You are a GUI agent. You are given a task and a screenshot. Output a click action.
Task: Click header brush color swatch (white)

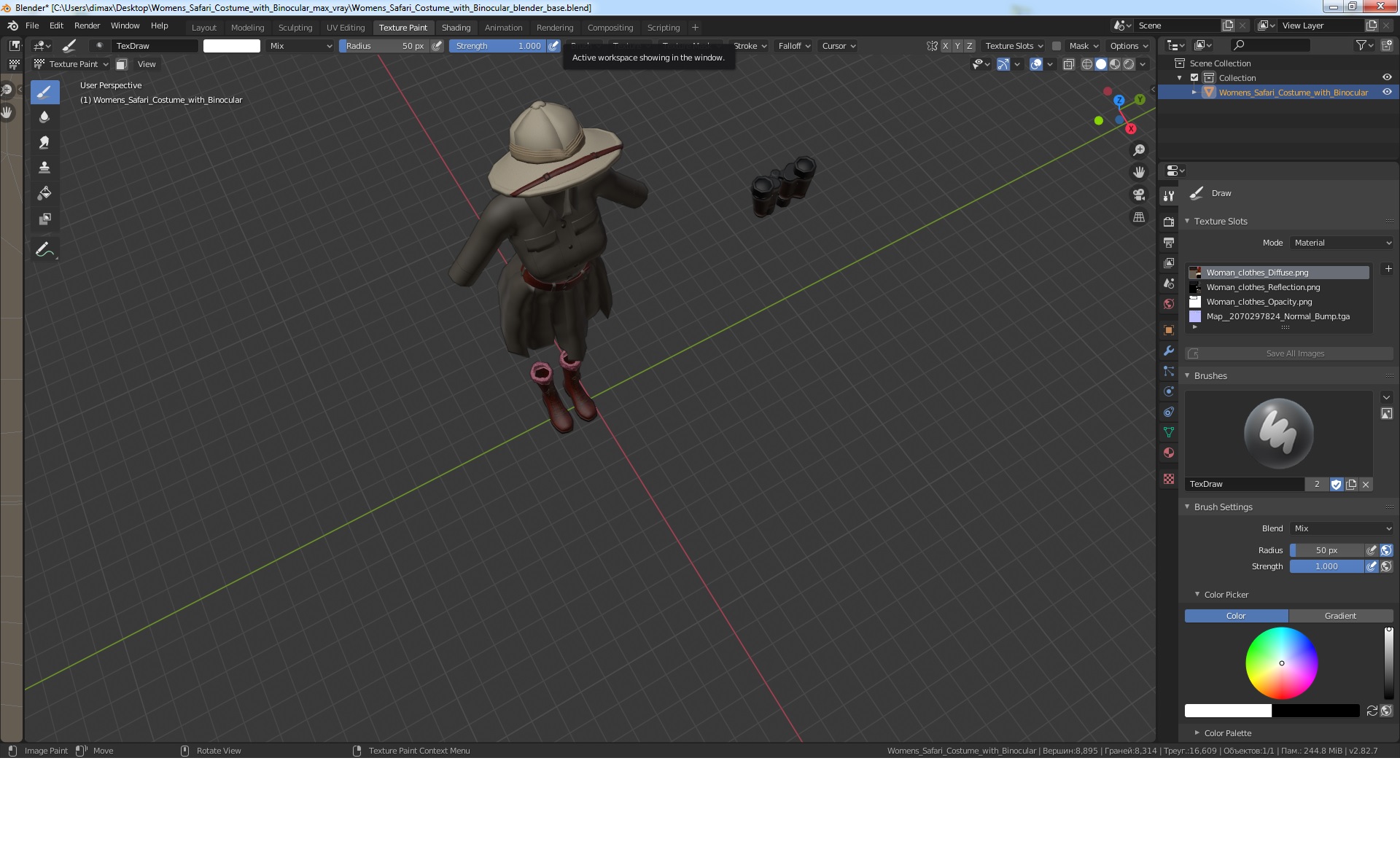pos(232,46)
